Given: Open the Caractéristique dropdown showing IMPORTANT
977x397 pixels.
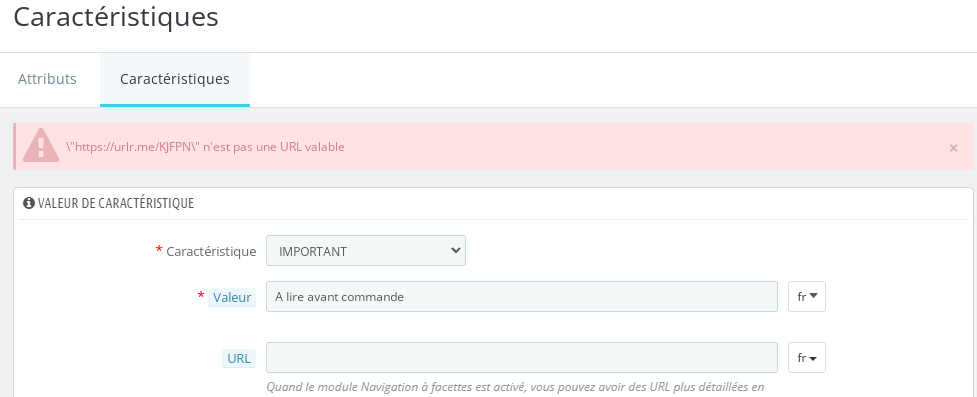Looking at the screenshot, I should point(366,251).
